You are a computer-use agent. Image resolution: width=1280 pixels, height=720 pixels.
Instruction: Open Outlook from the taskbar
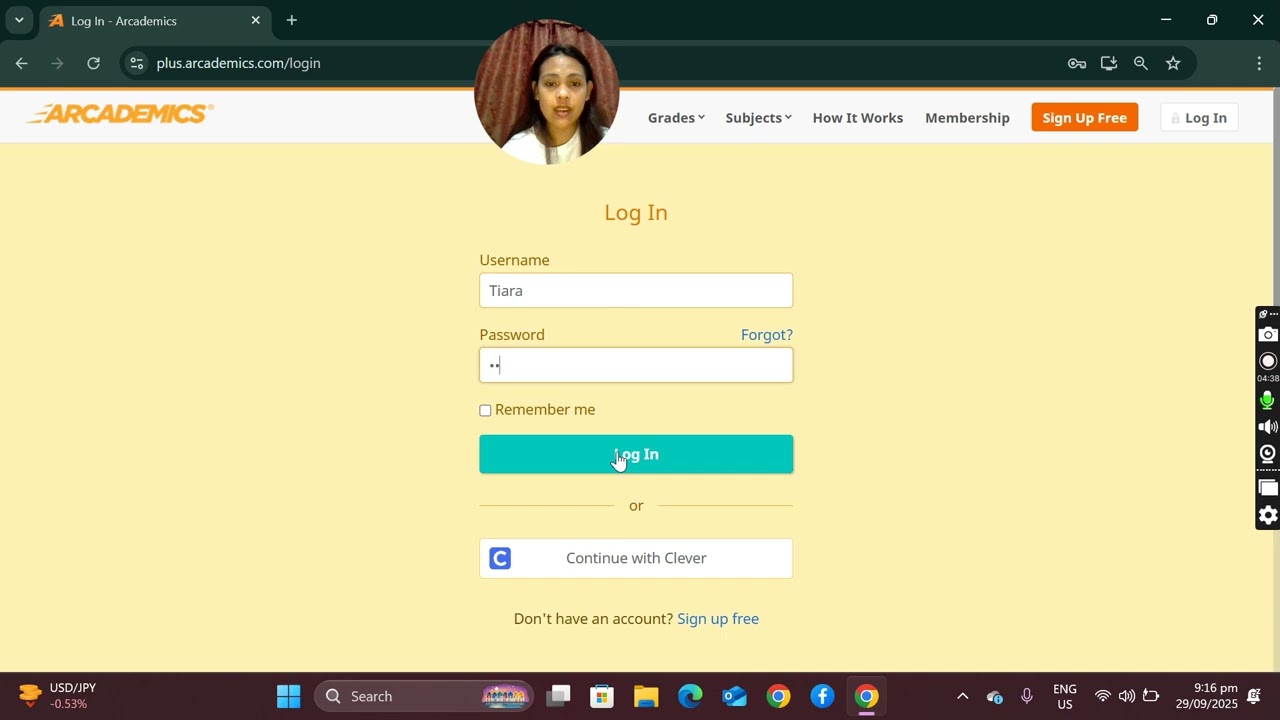pyautogui.click(x=734, y=696)
